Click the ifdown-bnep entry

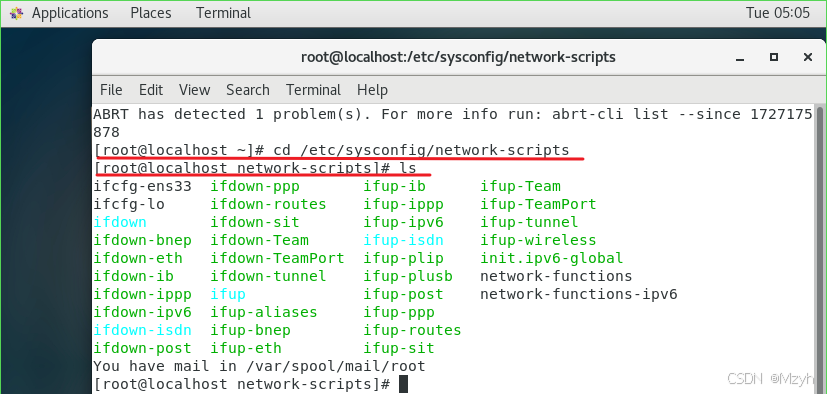click(142, 240)
